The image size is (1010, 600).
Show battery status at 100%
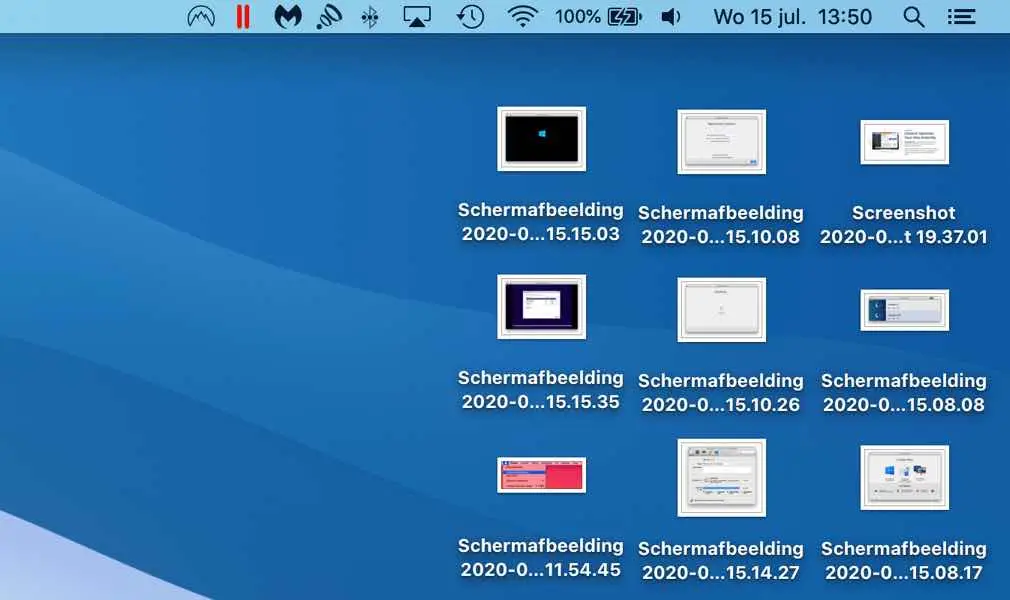point(598,17)
